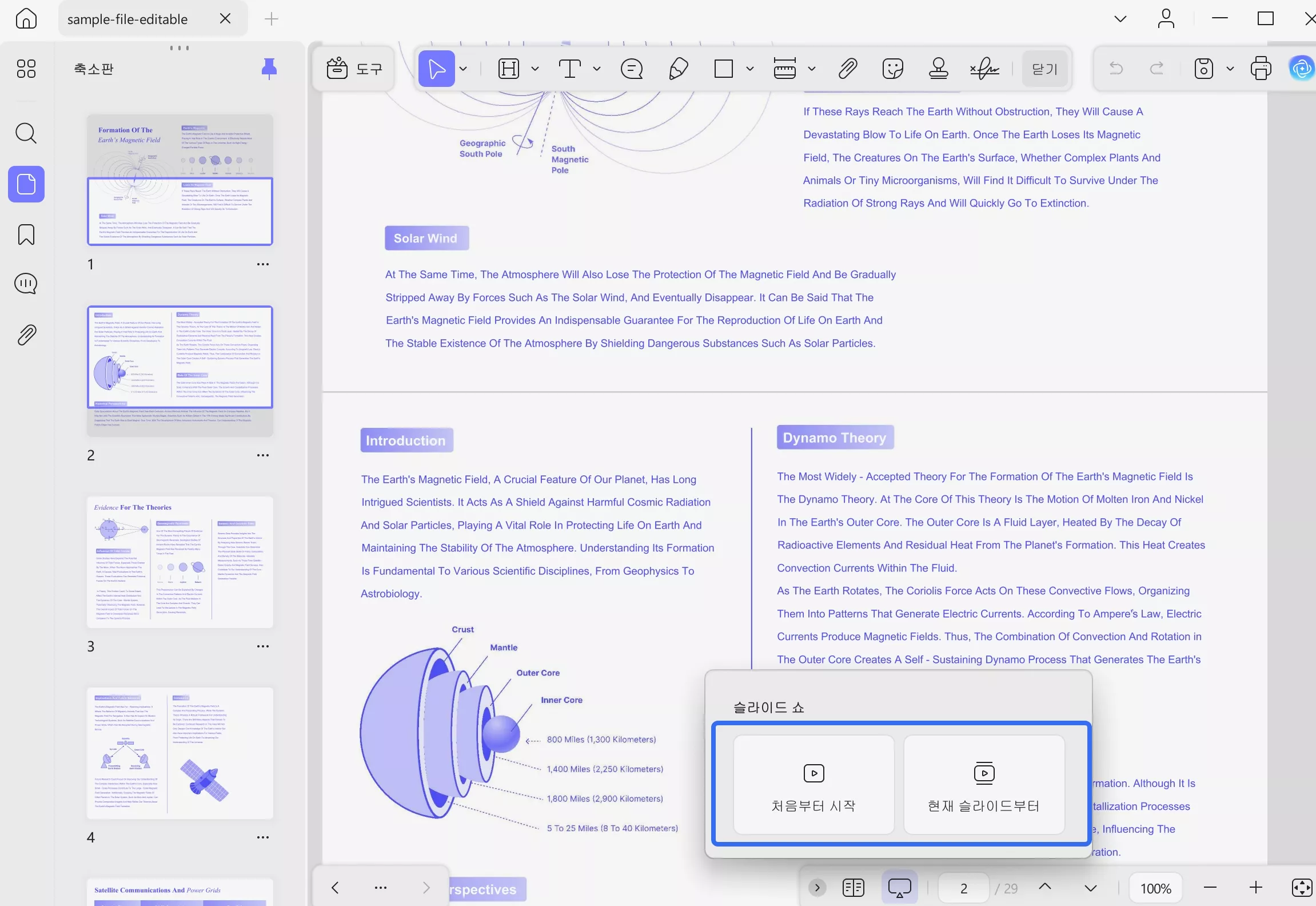The height and width of the screenshot is (906, 1316).
Task: Select the text box T tool
Action: pos(569,69)
